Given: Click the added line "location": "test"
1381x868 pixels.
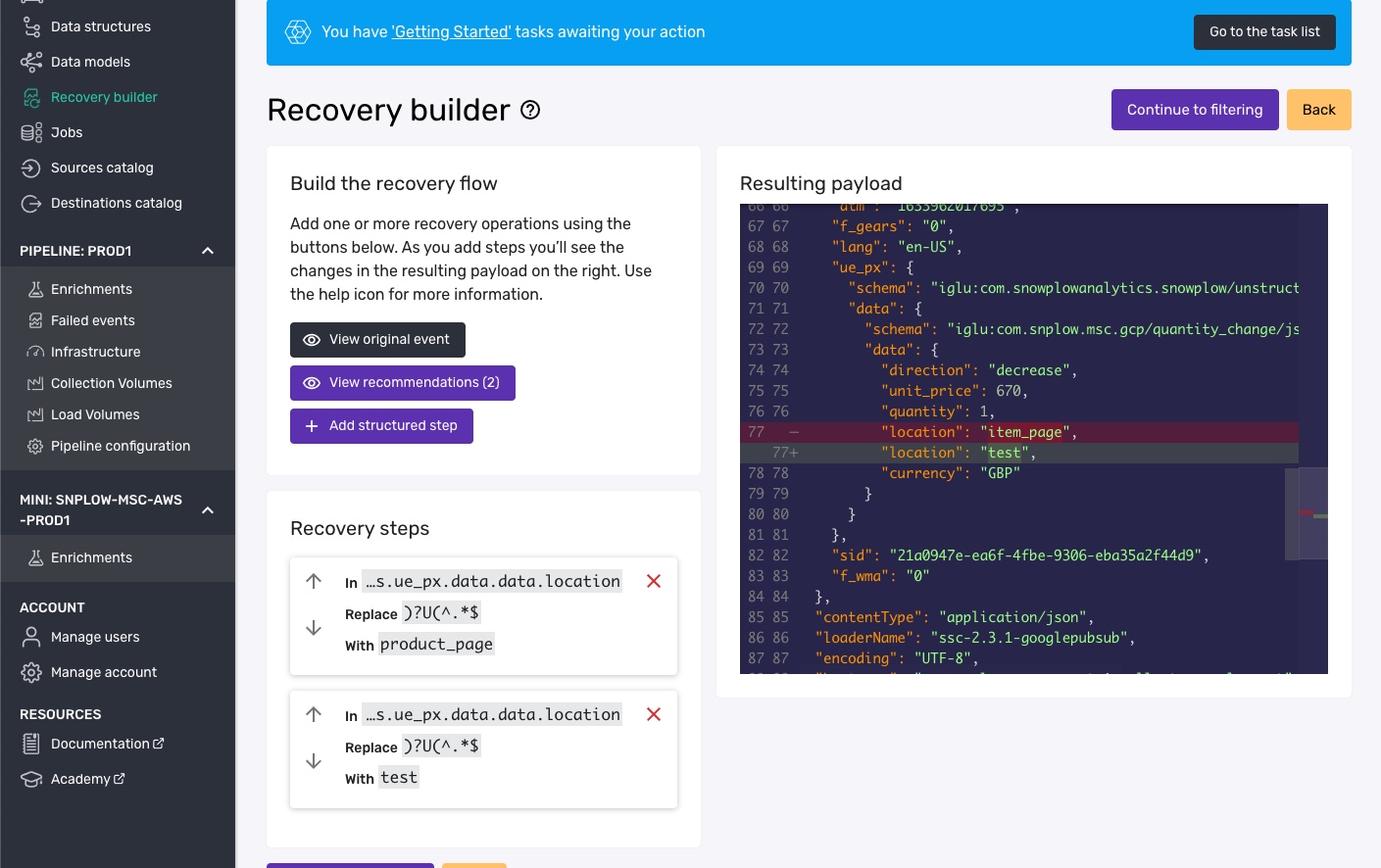Looking at the screenshot, I should (x=1019, y=453).
